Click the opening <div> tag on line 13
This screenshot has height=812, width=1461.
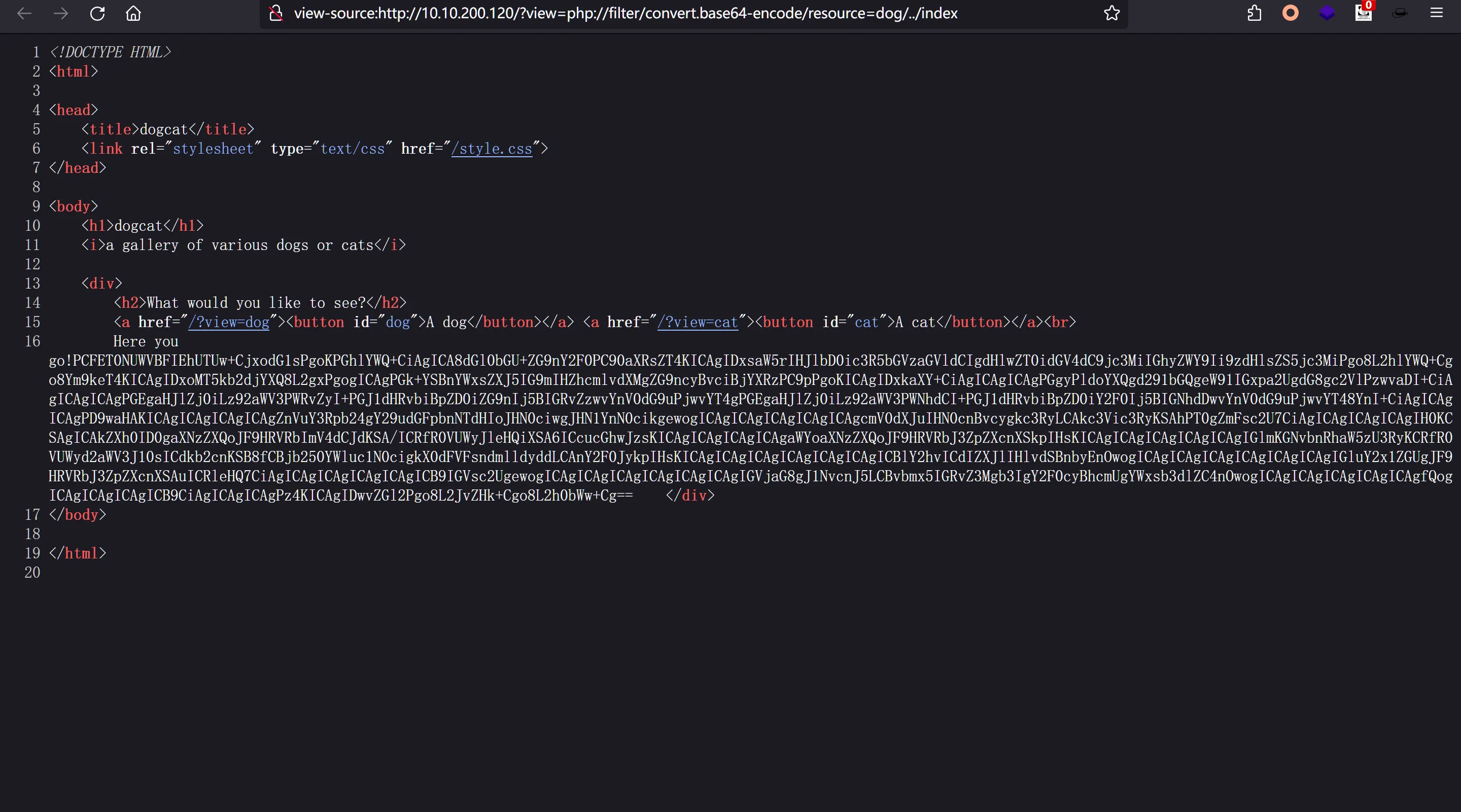pyautogui.click(x=101, y=284)
